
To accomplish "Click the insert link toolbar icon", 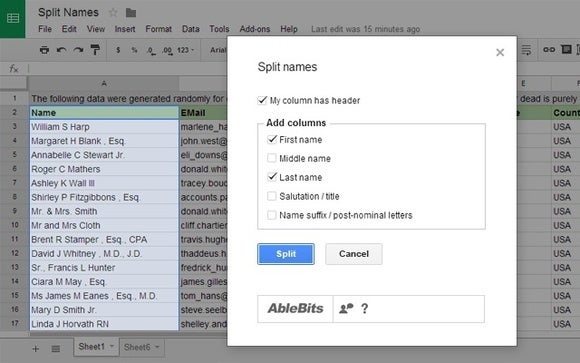I will (x=549, y=50).
